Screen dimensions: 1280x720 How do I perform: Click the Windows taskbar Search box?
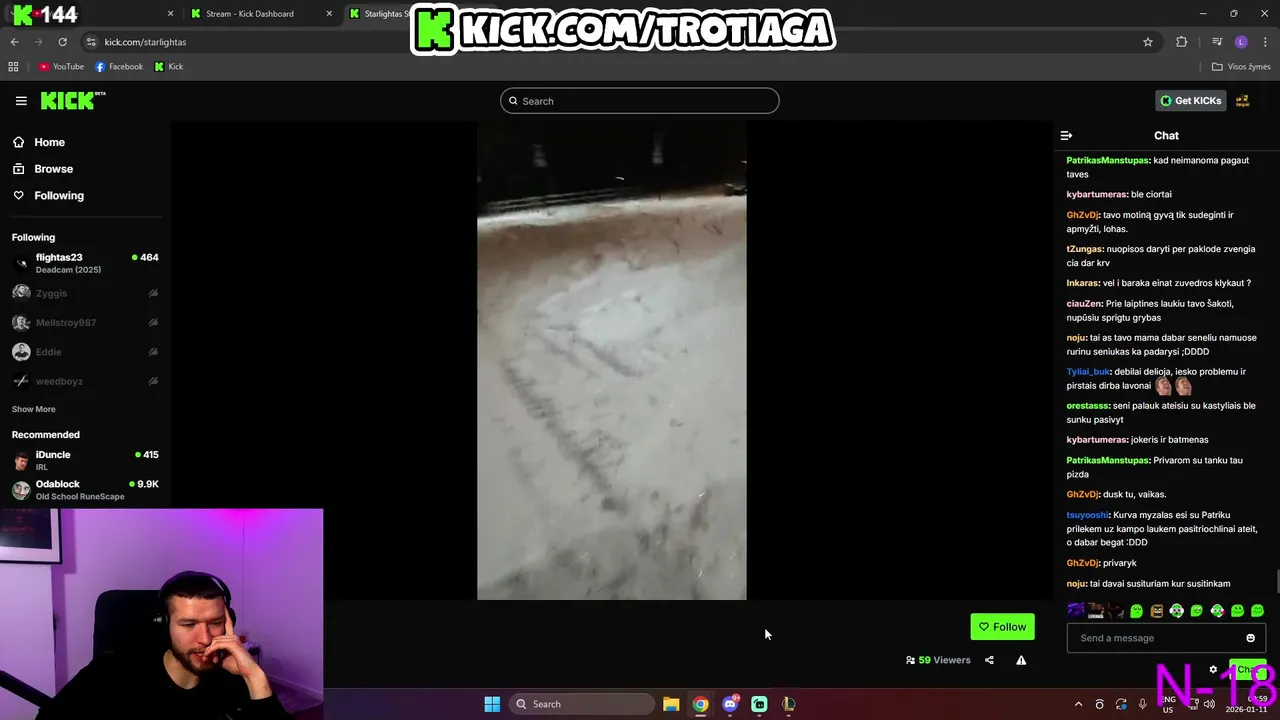pyautogui.click(x=581, y=704)
